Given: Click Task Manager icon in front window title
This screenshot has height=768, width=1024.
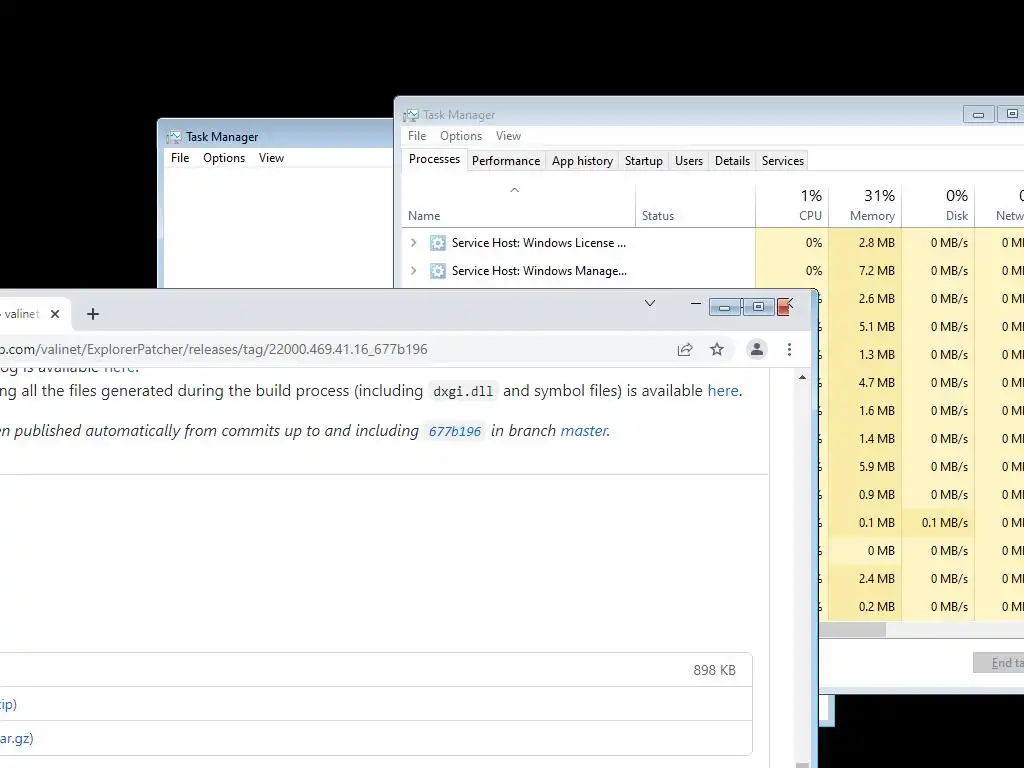Looking at the screenshot, I should [411, 115].
